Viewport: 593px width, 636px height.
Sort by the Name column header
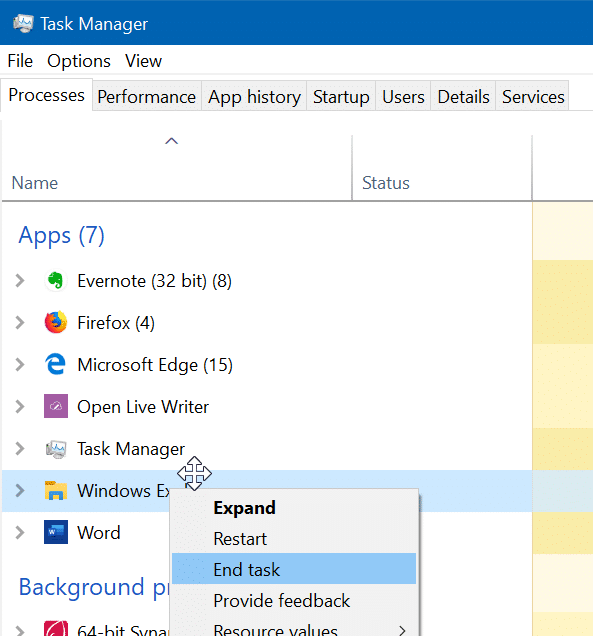tap(177, 168)
